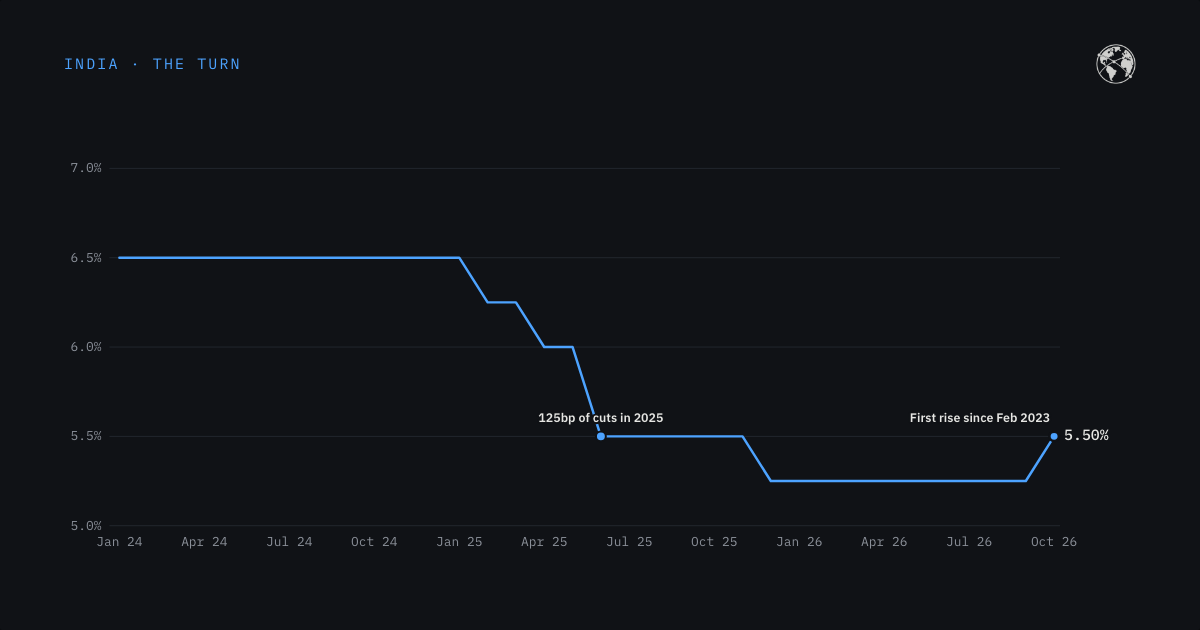Click the 'Oct 26' x-axis label

click(x=1054, y=542)
